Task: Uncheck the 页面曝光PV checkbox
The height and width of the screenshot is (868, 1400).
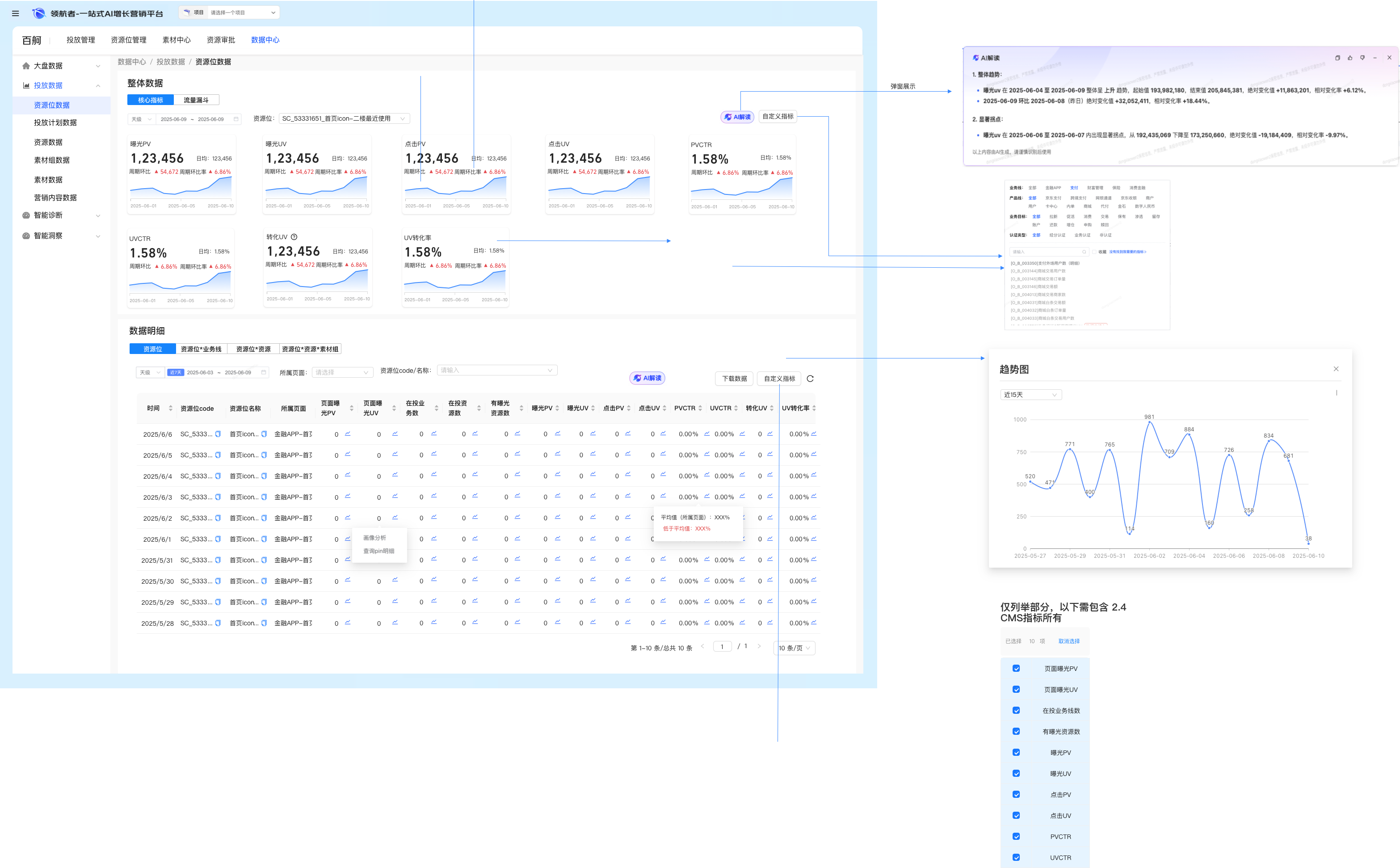Action: (1016, 669)
